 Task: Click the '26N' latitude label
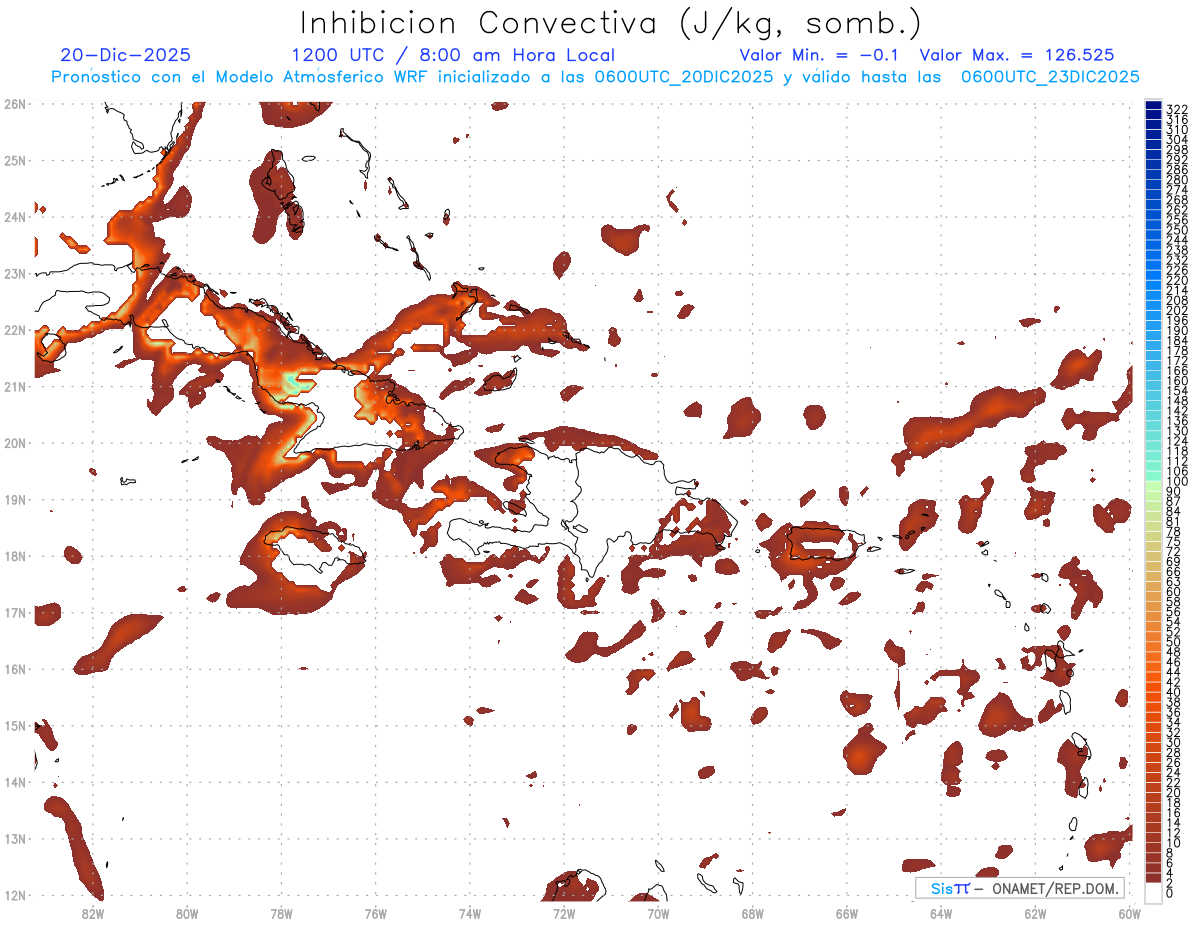coord(14,104)
